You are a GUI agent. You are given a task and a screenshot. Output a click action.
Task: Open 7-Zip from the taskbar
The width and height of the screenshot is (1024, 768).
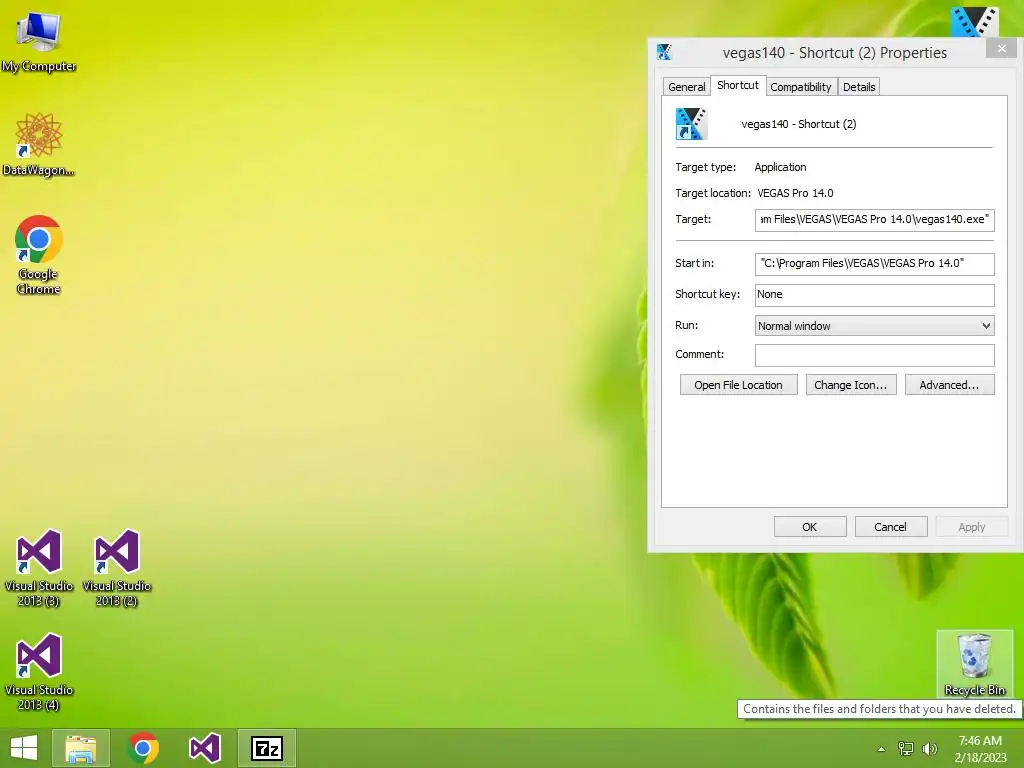(266, 748)
